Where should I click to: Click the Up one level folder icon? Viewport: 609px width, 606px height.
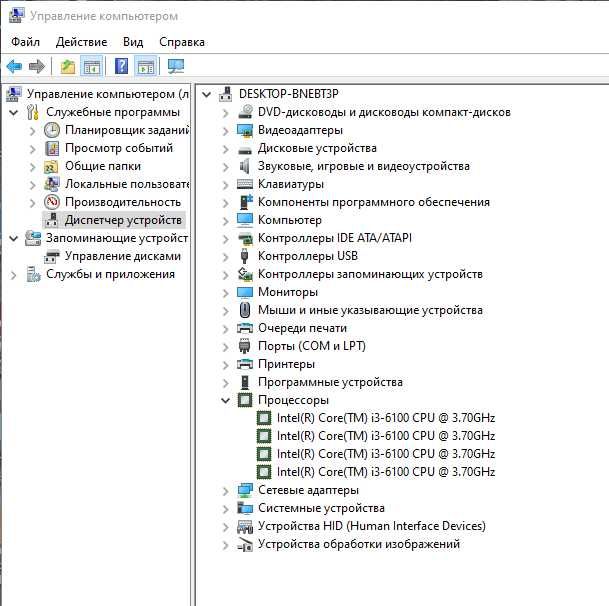click(68, 66)
